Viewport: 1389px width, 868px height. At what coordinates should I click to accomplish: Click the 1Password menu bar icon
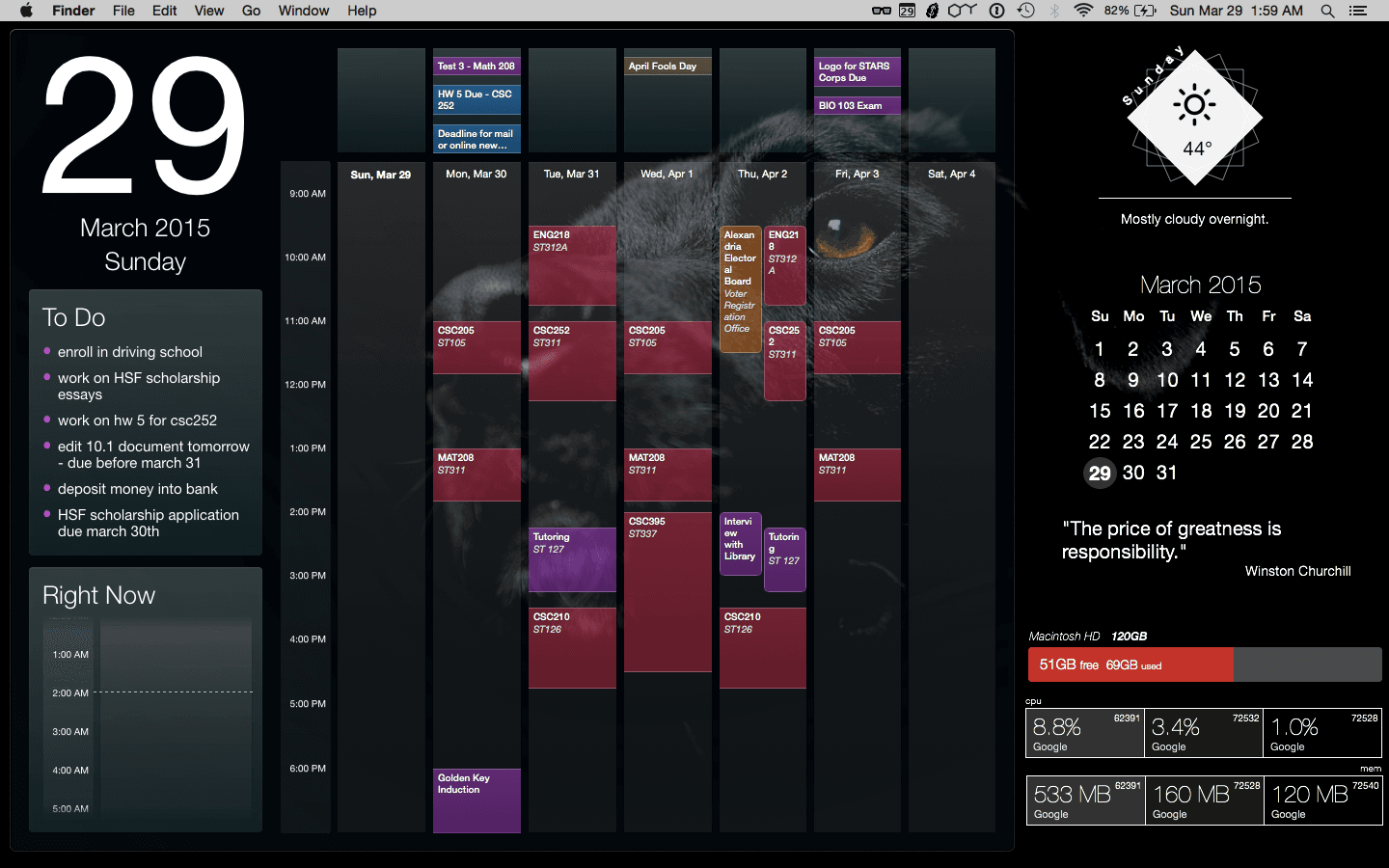pyautogui.click(x=997, y=11)
